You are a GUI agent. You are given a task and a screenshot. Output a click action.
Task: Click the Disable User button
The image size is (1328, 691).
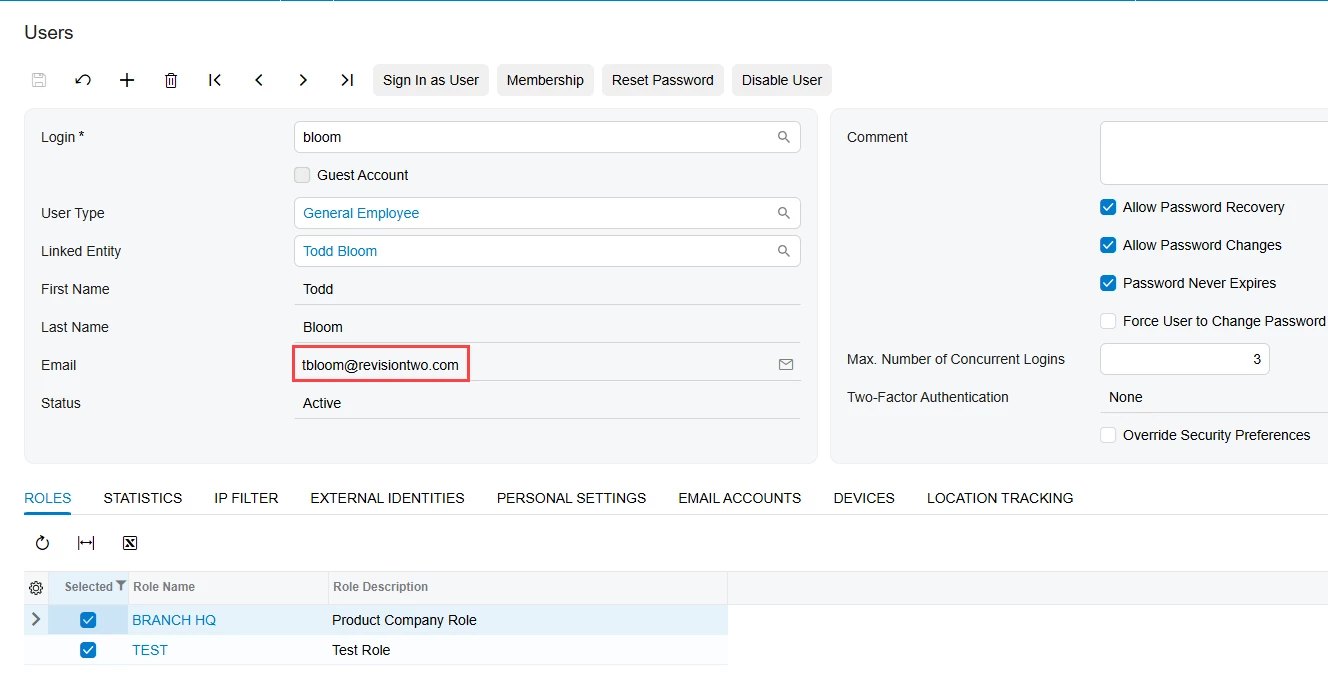click(x=782, y=80)
